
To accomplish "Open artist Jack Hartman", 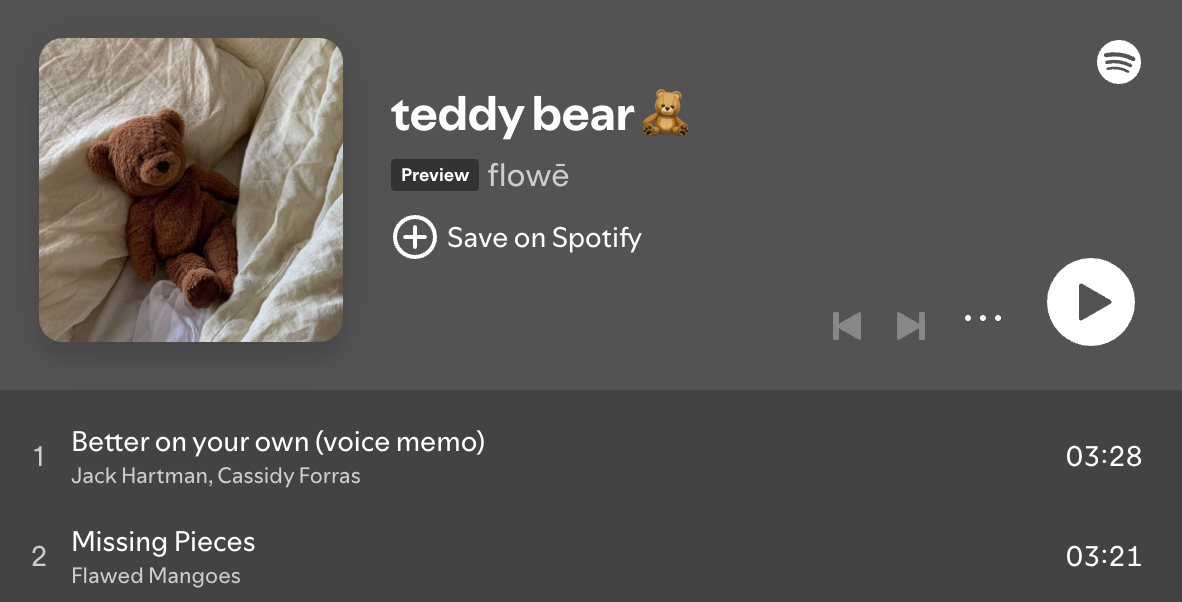I will click(139, 476).
